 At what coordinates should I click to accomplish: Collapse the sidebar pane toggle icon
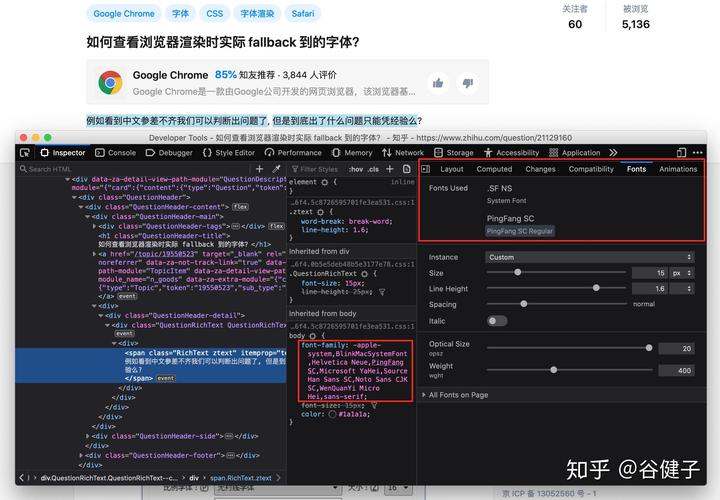tap(426, 169)
